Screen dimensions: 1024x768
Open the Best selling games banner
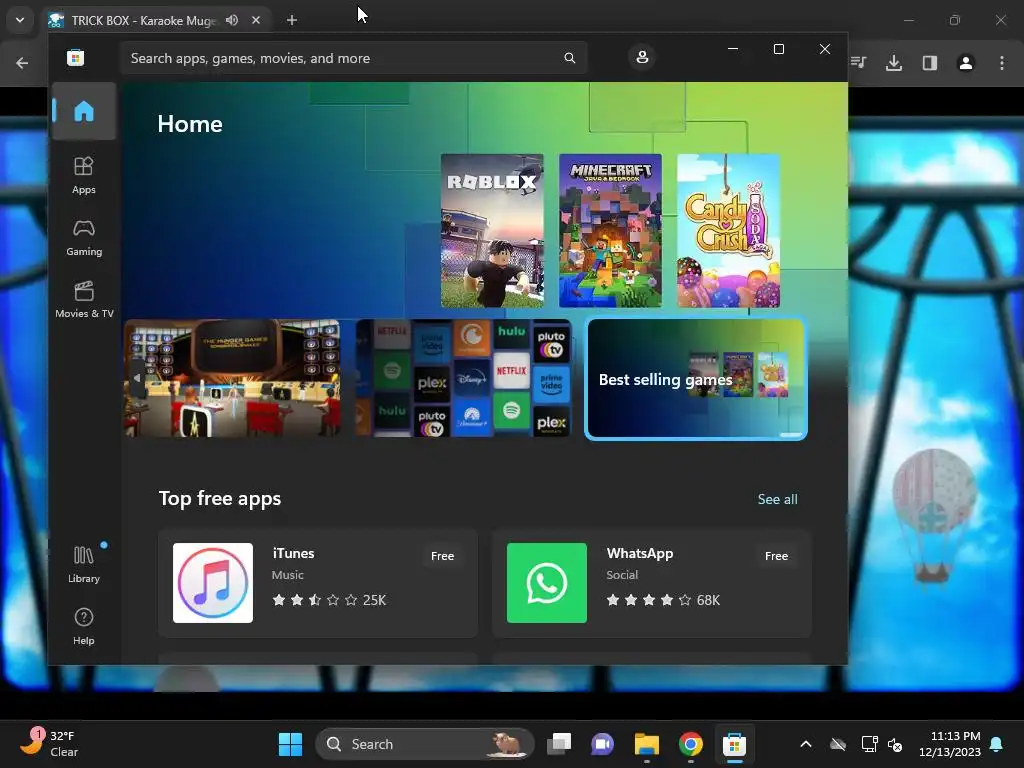696,379
